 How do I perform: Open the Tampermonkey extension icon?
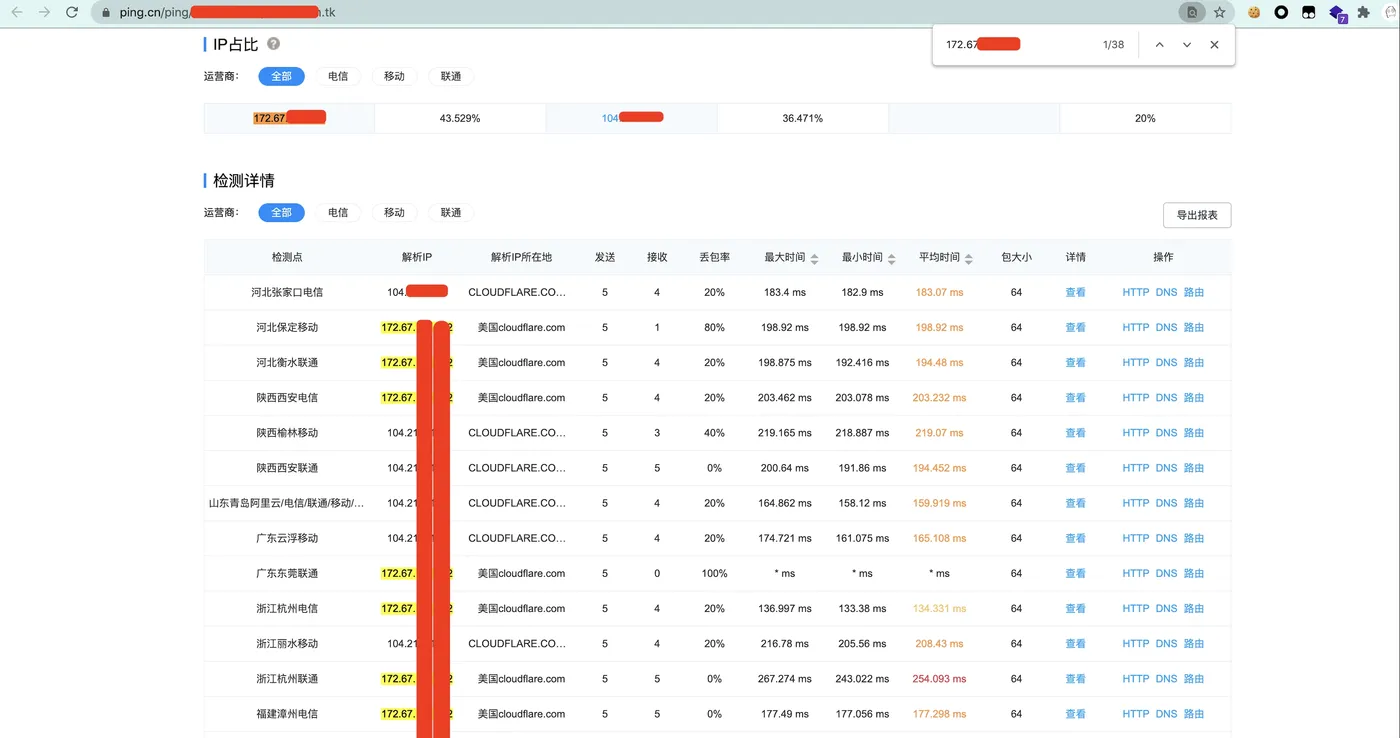point(1308,13)
